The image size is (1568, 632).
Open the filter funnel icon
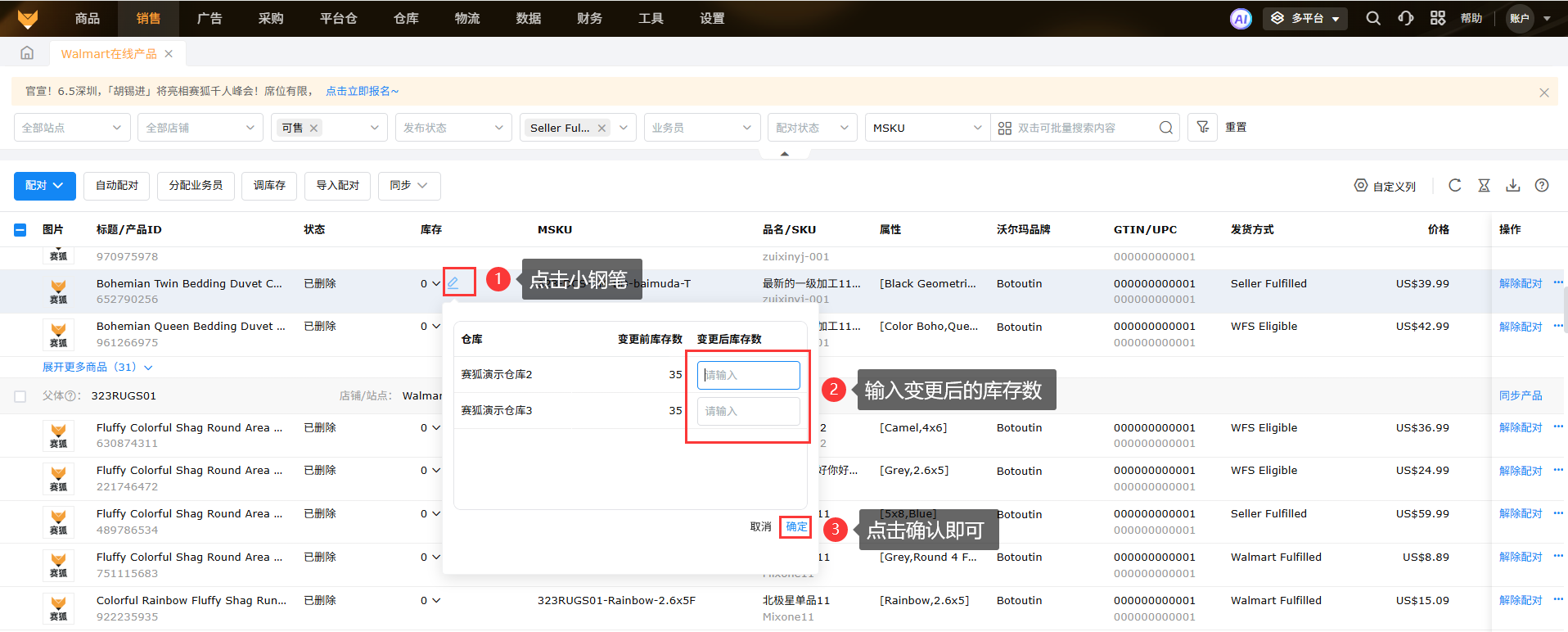pos(1202,128)
